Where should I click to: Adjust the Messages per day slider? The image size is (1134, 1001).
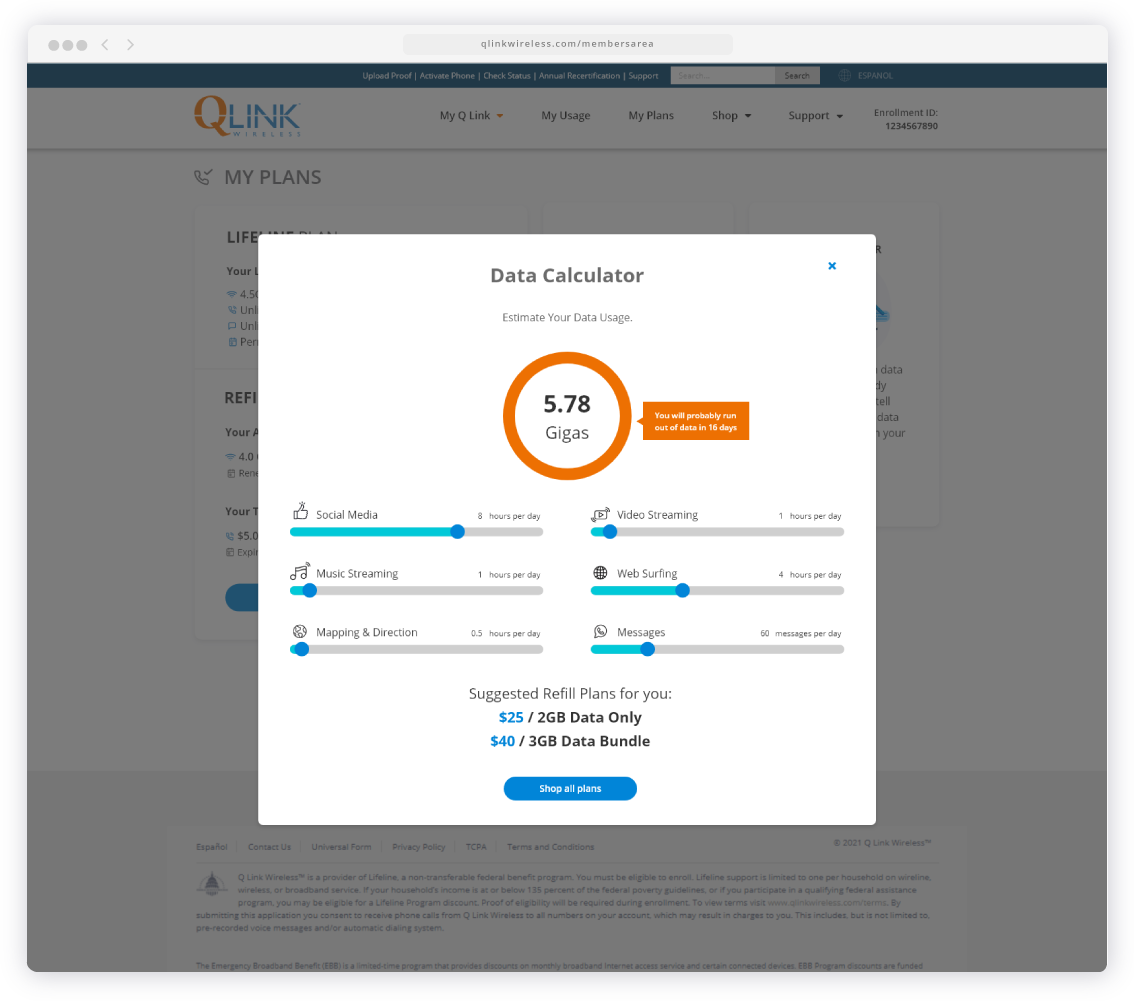(648, 649)
